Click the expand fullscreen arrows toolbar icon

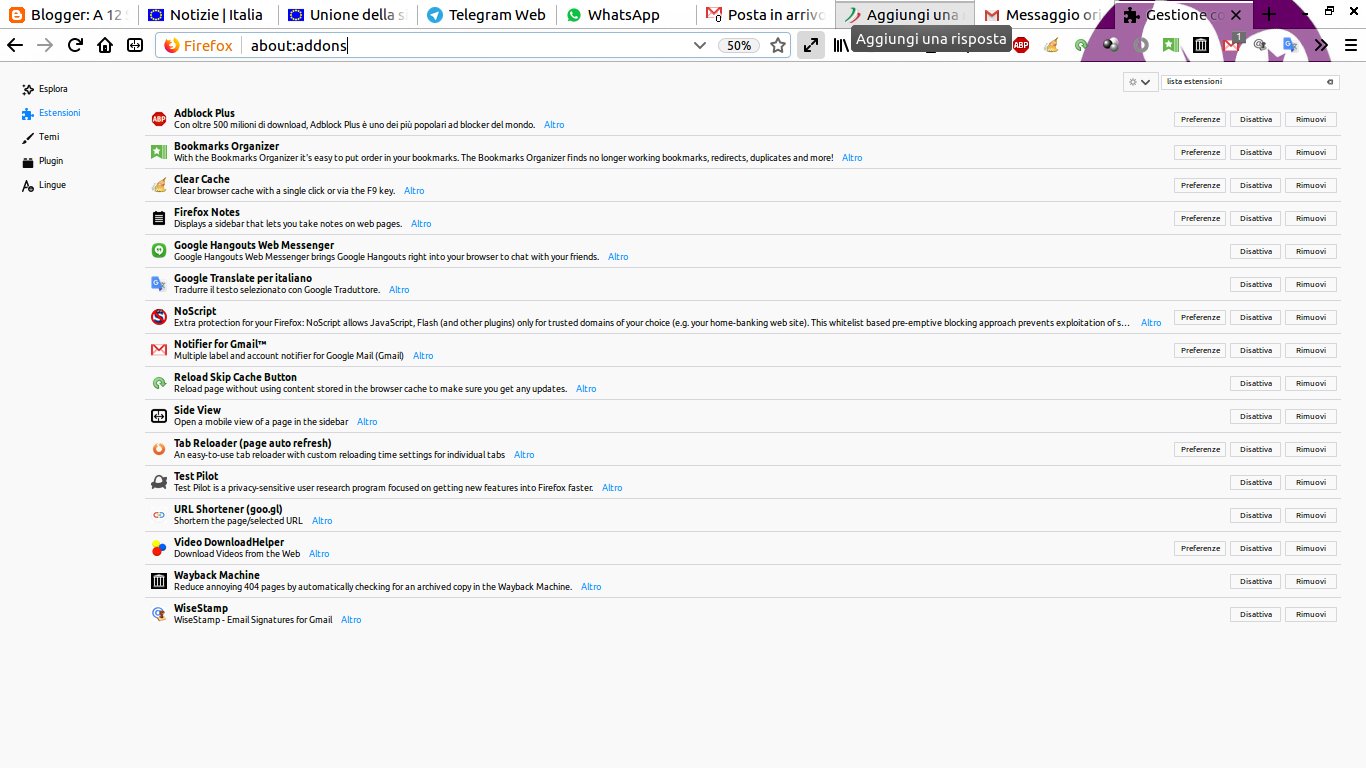(811, 45)
